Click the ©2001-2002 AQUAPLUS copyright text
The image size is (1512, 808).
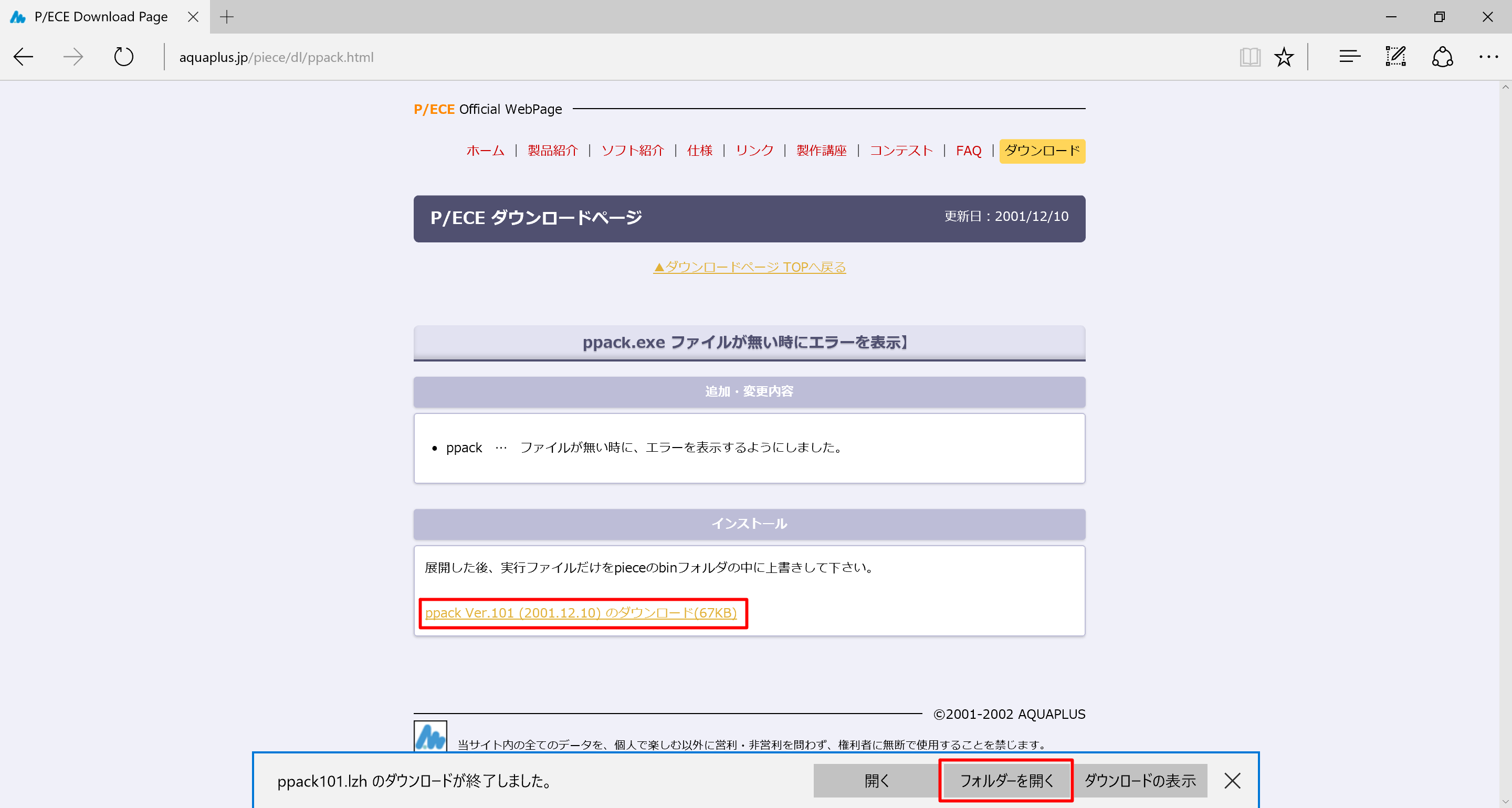1009,714
